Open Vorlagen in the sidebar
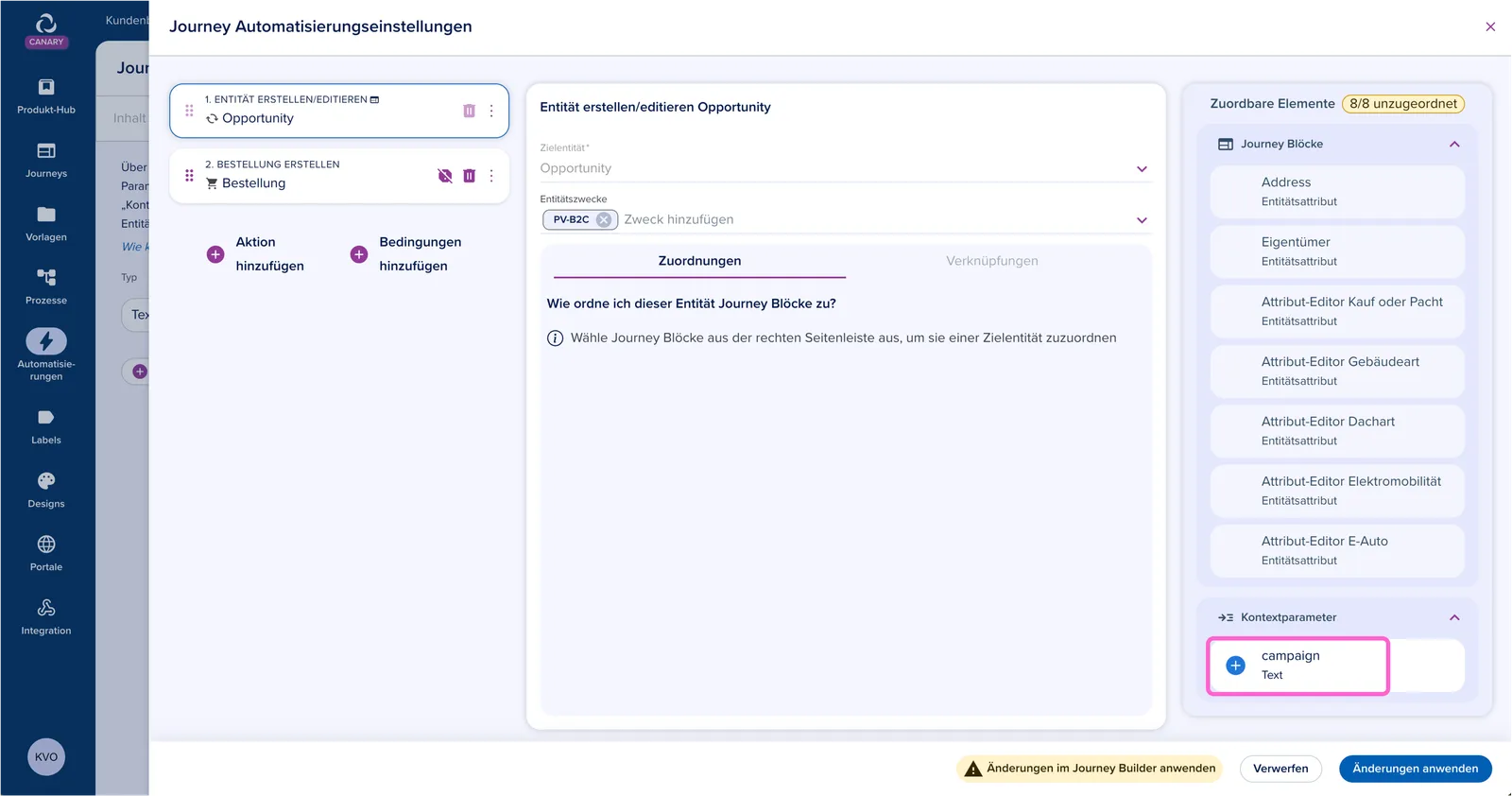The height and width of the screenshot is (796, 1512). (x=46, y=224)
